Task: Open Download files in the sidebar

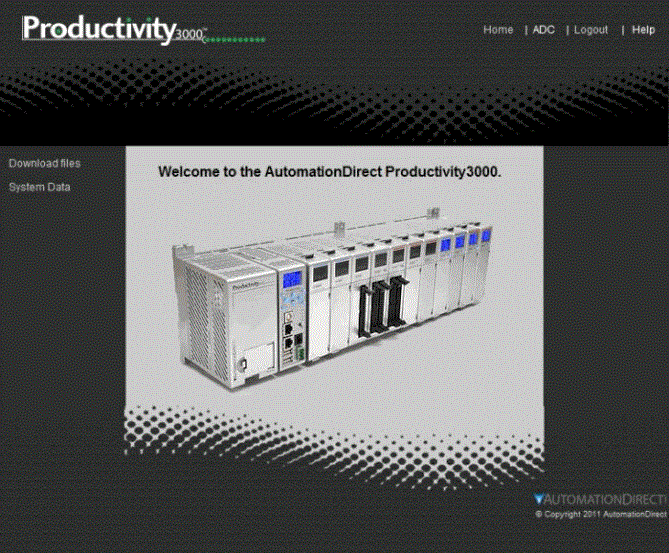Action: tap(44, 163)
